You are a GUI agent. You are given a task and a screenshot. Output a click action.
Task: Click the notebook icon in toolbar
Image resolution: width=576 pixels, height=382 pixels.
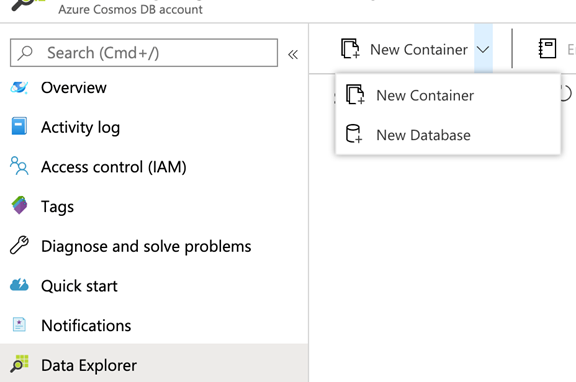547,48
